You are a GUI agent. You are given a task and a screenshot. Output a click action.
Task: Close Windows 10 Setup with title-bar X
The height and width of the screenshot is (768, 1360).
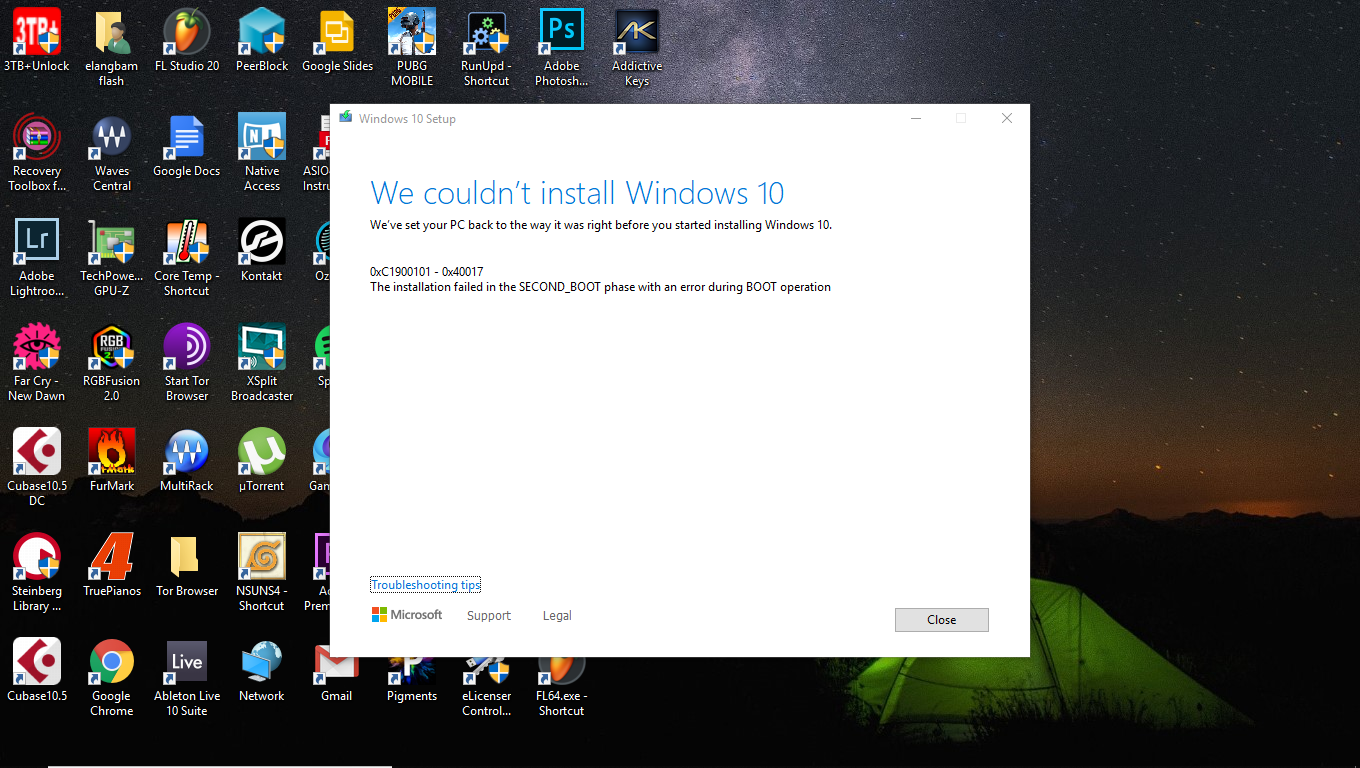[x=1007, y=118]
